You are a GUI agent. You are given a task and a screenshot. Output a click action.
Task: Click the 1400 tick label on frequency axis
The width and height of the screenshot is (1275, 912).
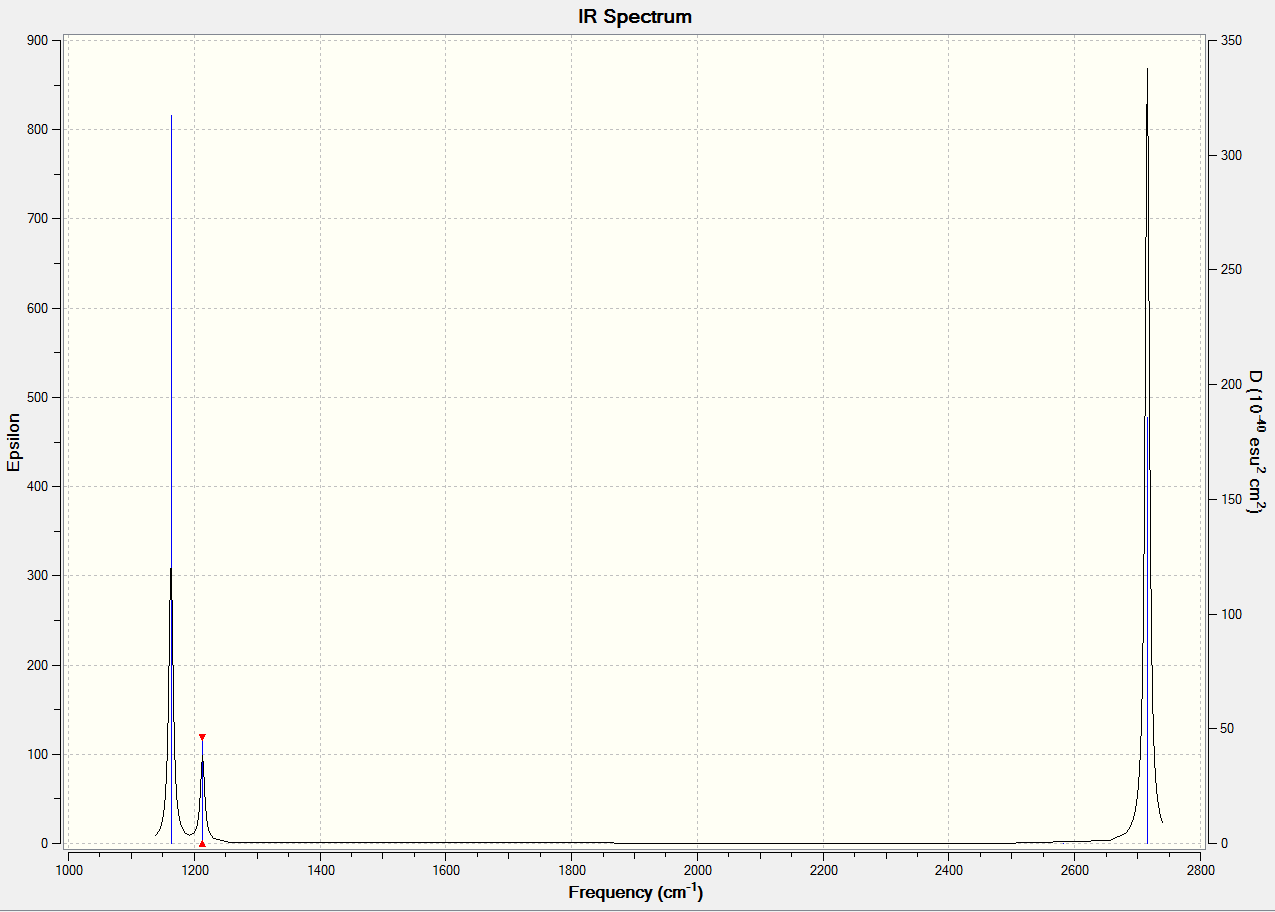click(x=320, y=870)
